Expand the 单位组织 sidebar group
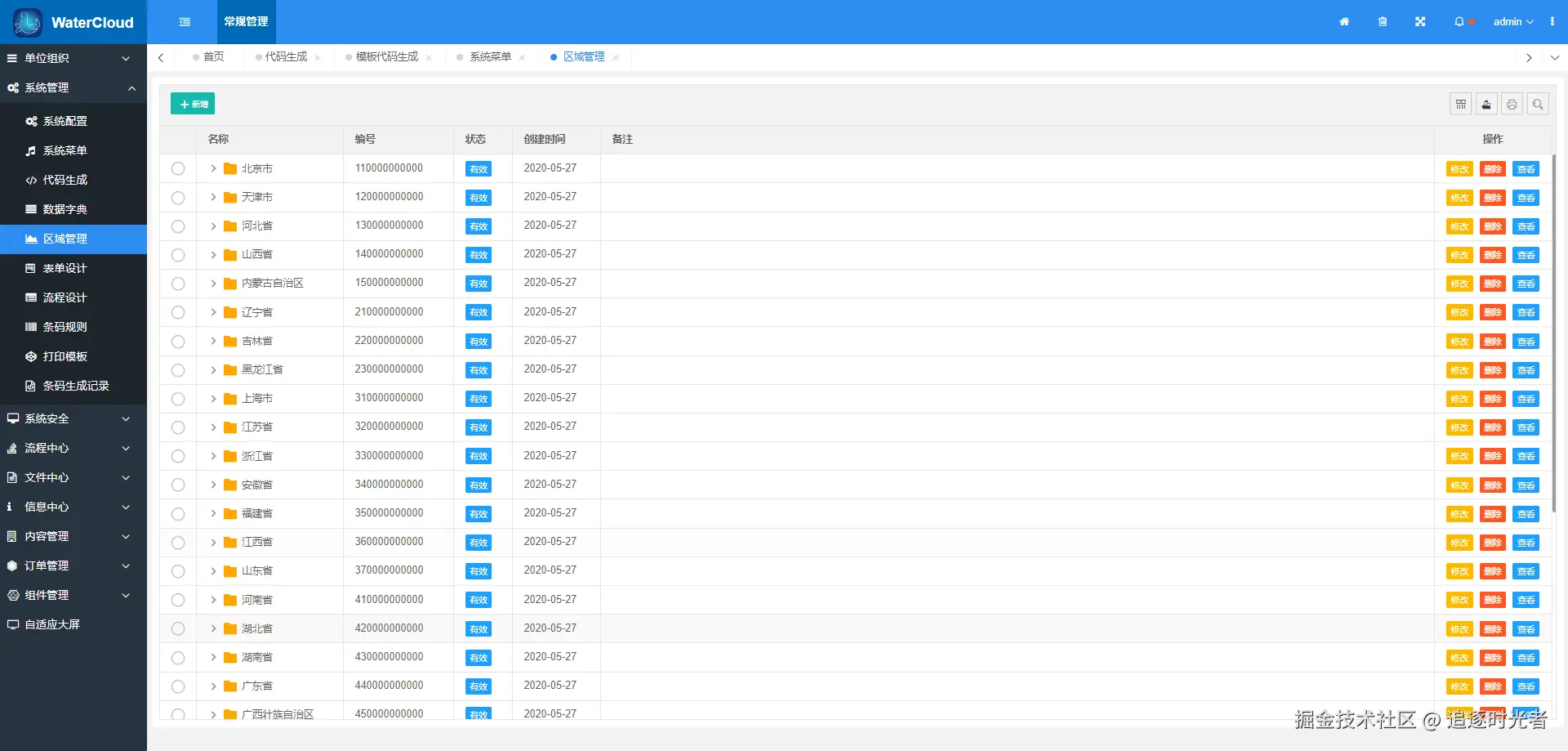The image size is (1568, 751). pyautogui.click(x=73, y=59)
